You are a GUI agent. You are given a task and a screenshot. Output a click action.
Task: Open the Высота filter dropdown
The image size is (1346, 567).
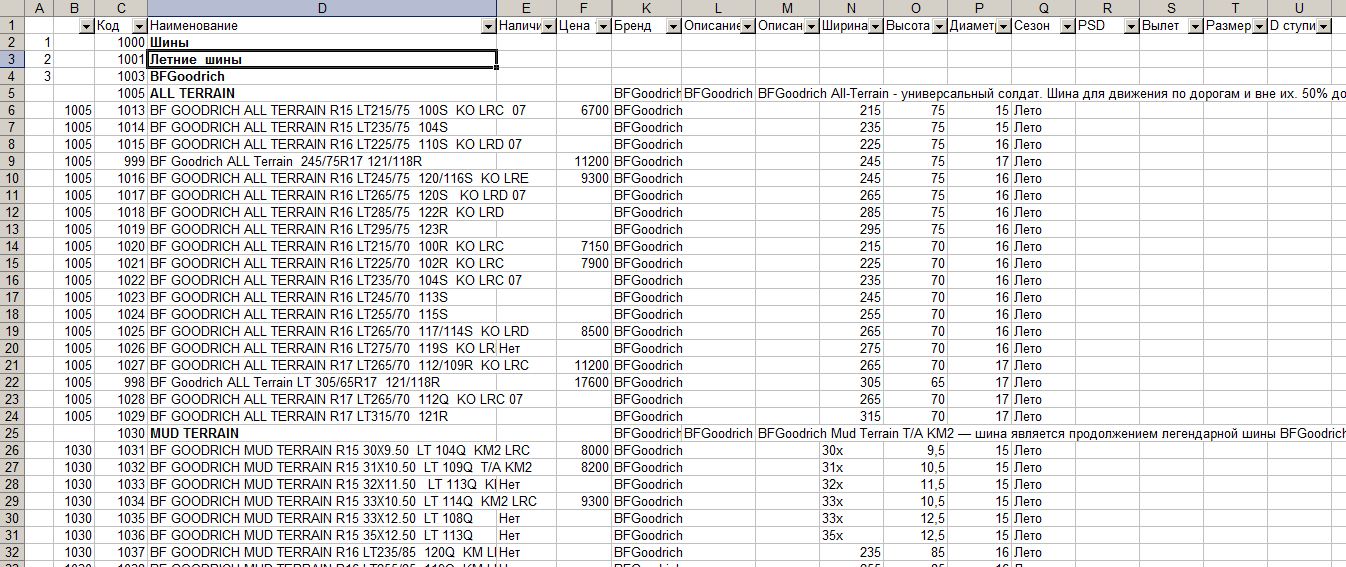point(939,26)
